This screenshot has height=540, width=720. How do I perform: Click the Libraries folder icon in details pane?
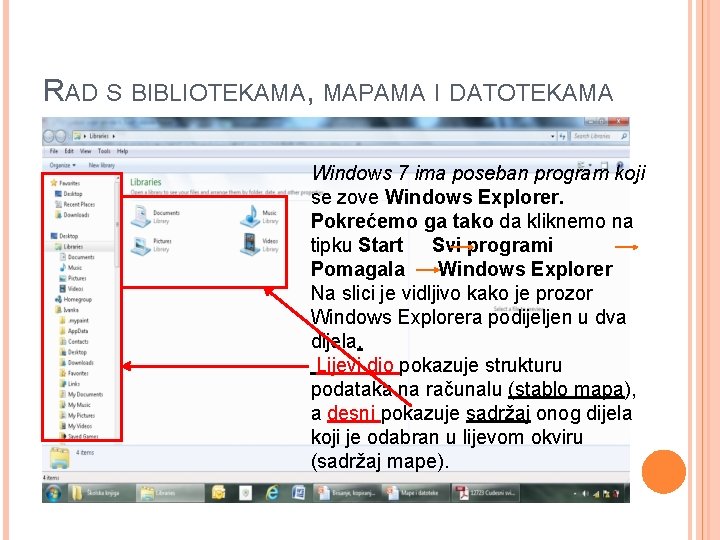[x=60, y=458]
